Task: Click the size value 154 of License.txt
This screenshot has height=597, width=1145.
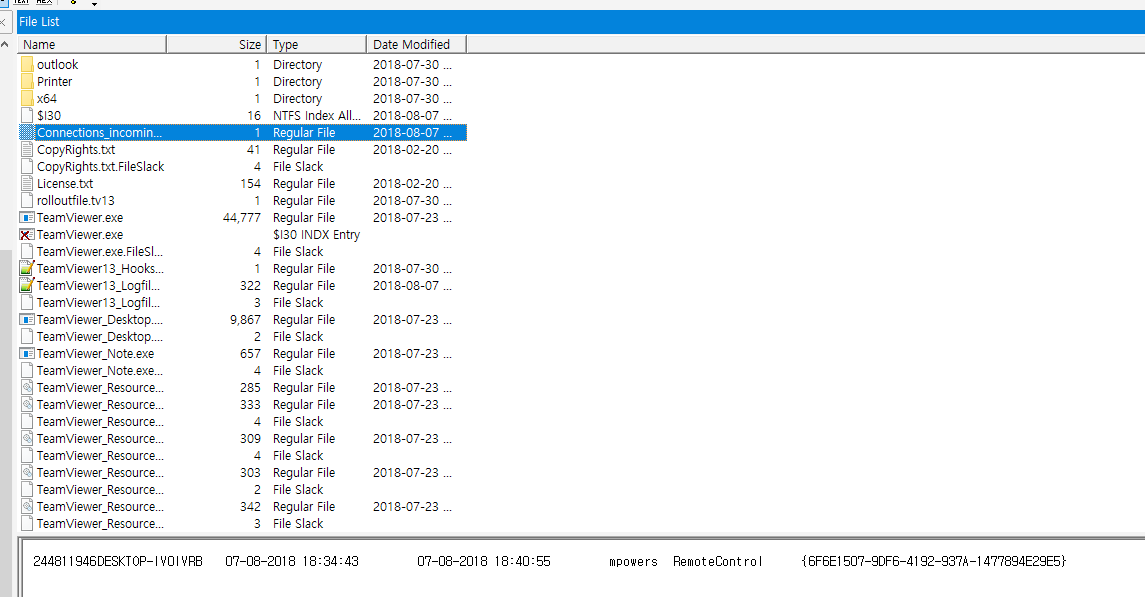Action: click(250, 183)
